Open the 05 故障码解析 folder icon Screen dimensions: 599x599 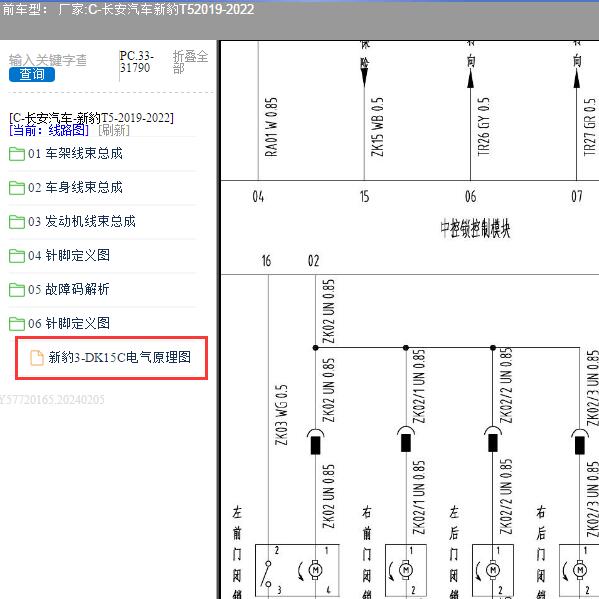17,290
